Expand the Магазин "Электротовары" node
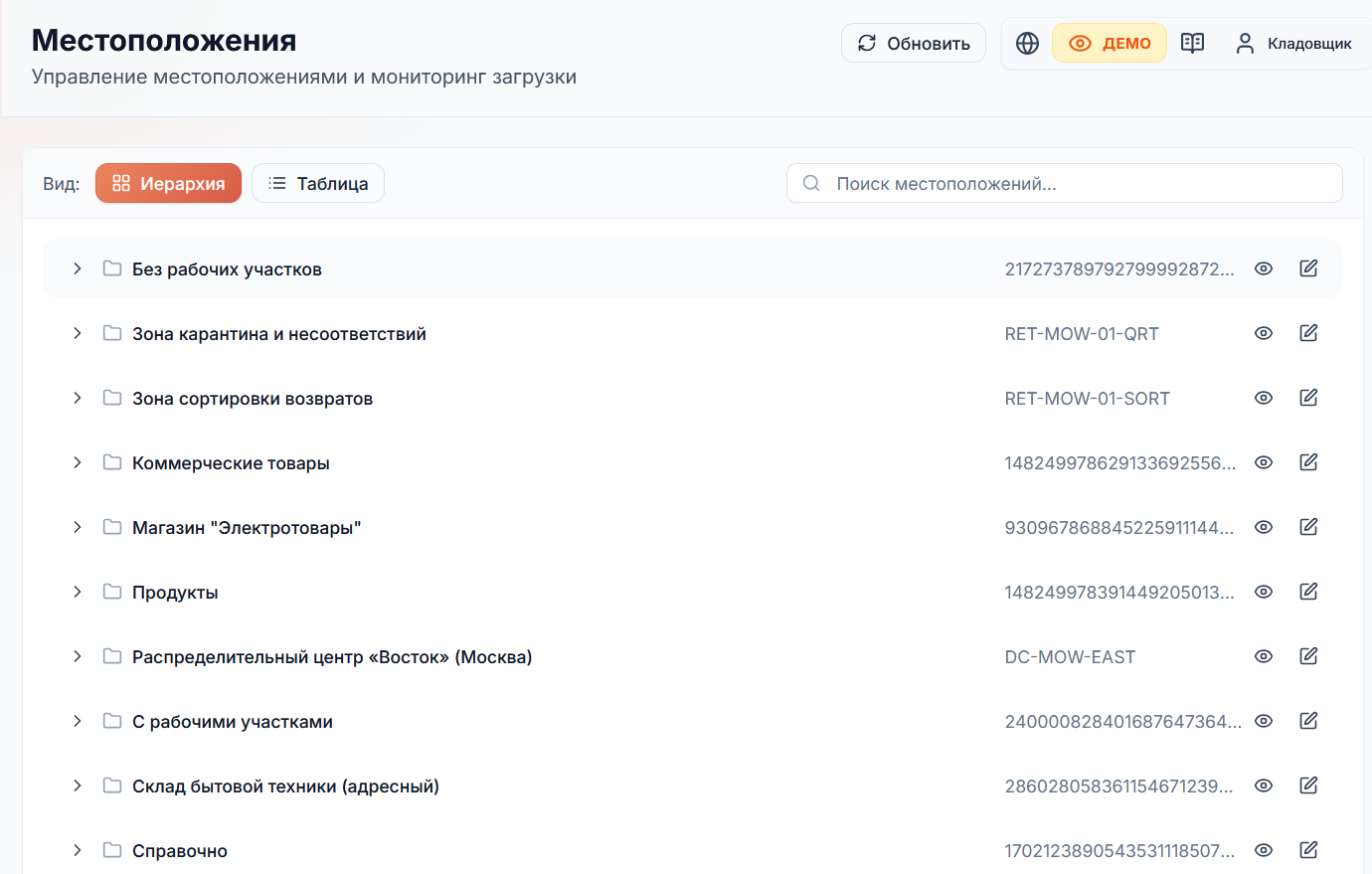 click(77, 527)
